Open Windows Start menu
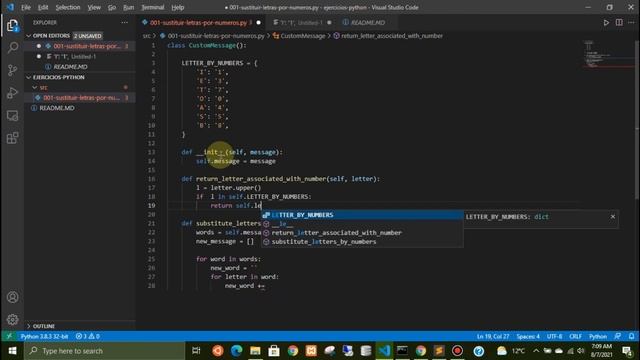 (x=12, y=351)
